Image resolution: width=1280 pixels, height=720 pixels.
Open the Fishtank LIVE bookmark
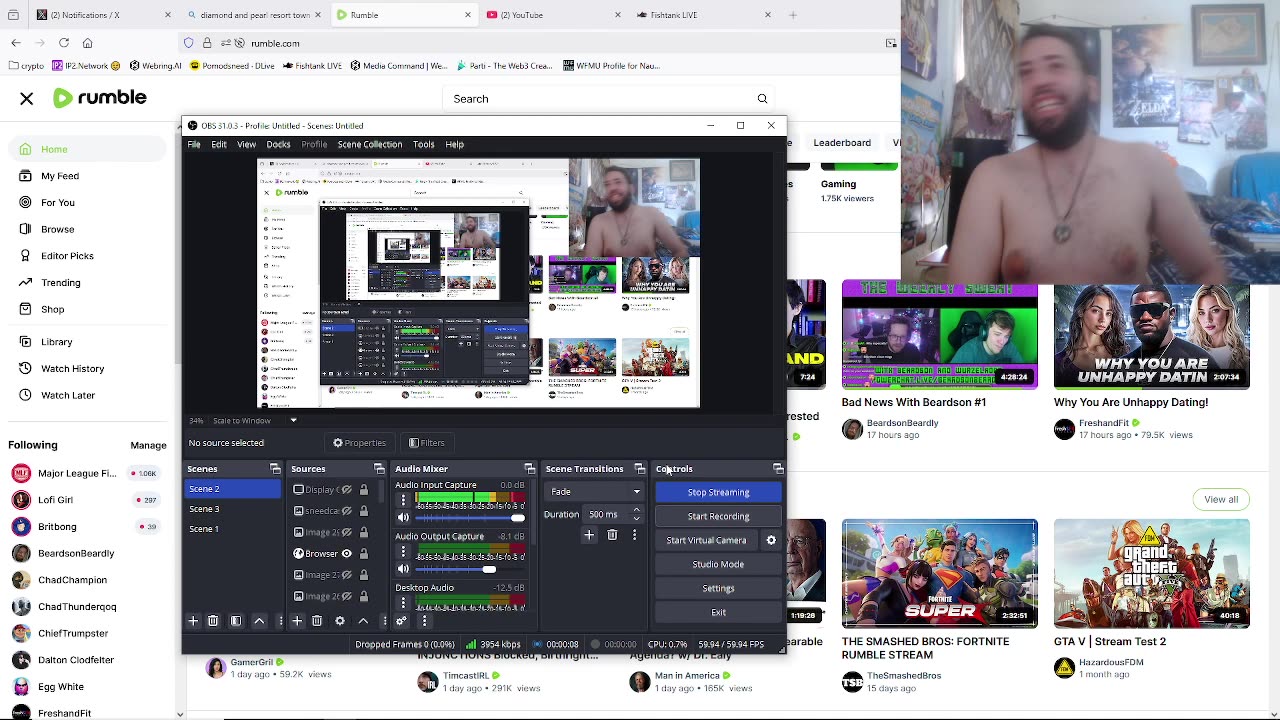[x=312, y=66]
